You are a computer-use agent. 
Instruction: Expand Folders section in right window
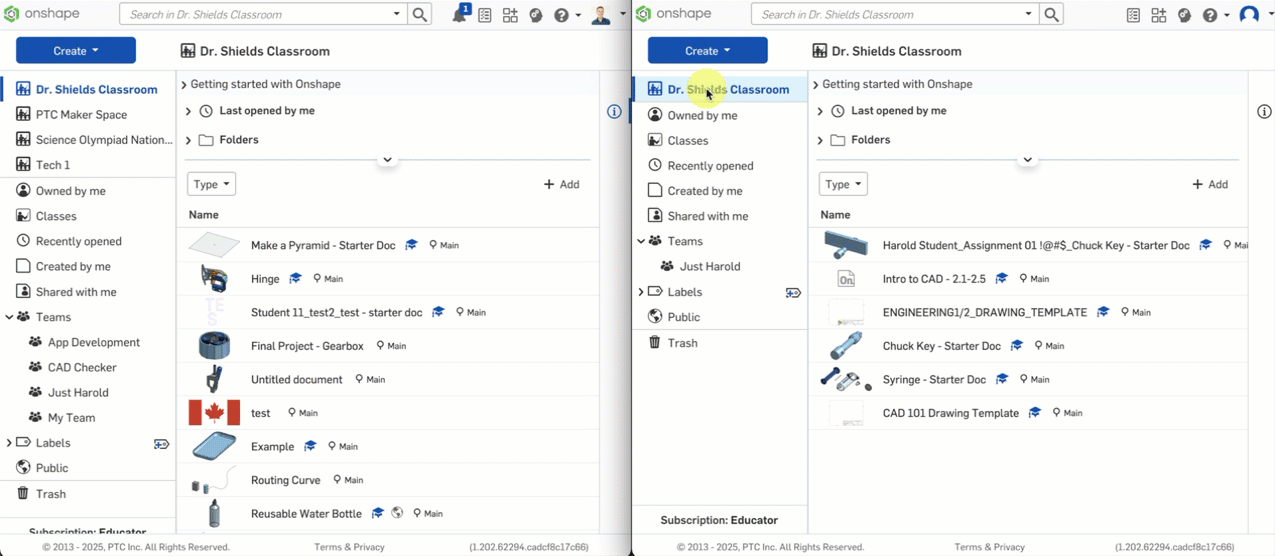point(820,140)
